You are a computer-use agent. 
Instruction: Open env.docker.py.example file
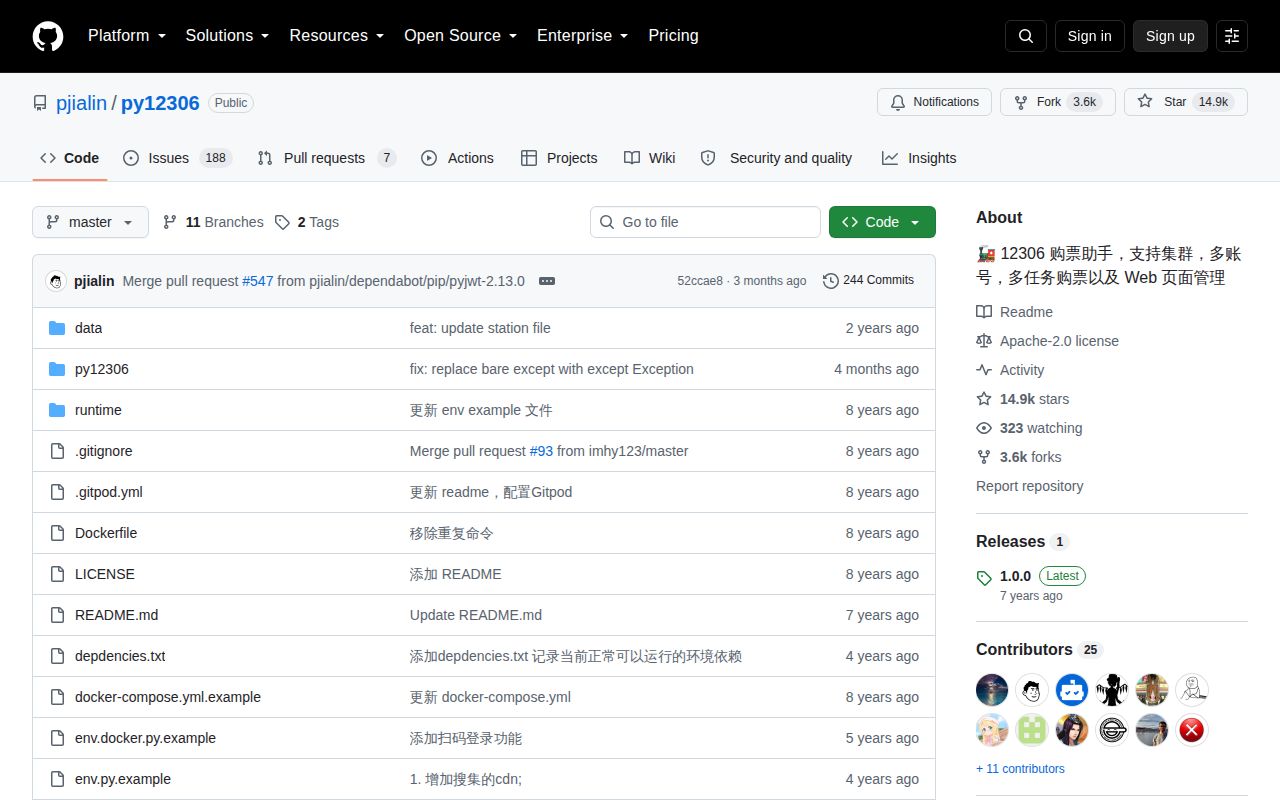pos(145,738)
